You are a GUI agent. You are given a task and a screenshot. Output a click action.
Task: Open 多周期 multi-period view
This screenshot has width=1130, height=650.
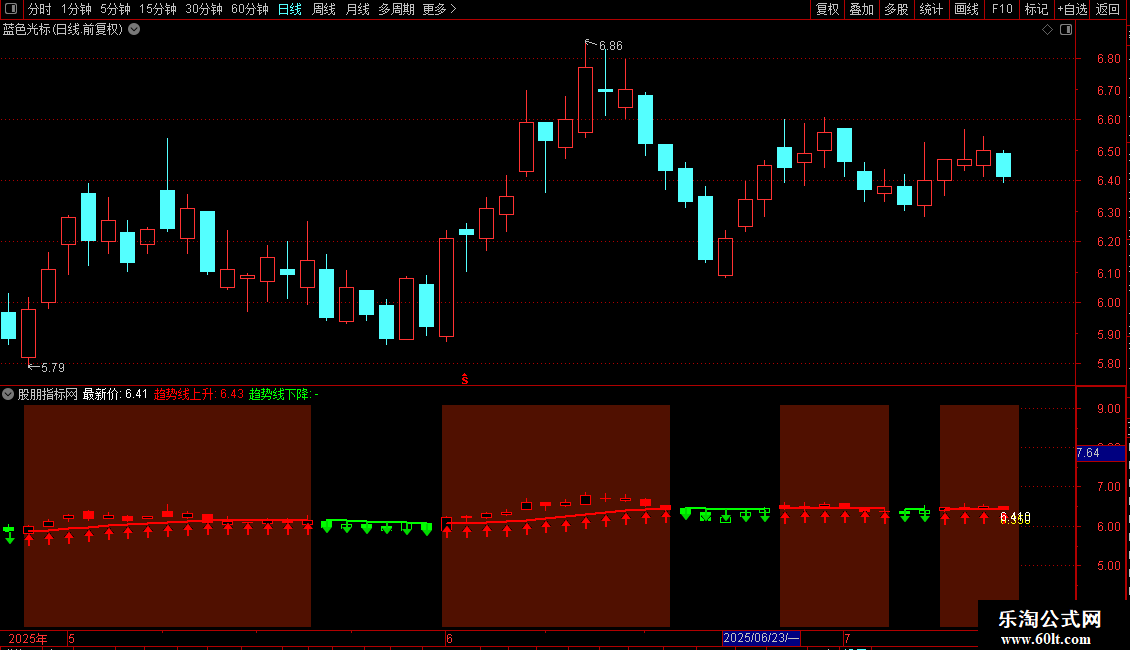(396, 9)
